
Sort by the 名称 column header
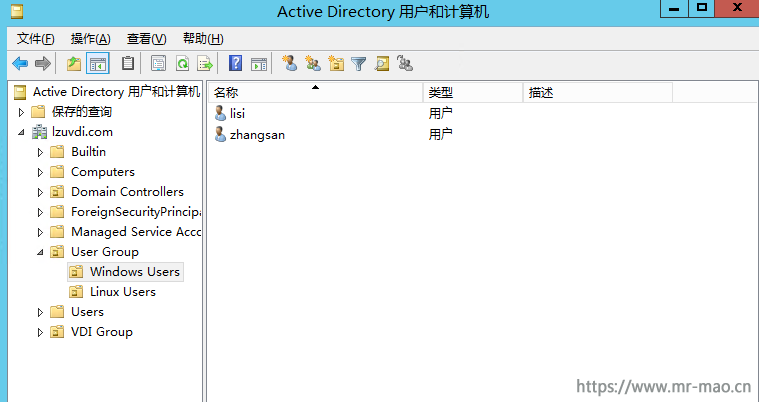316,93
